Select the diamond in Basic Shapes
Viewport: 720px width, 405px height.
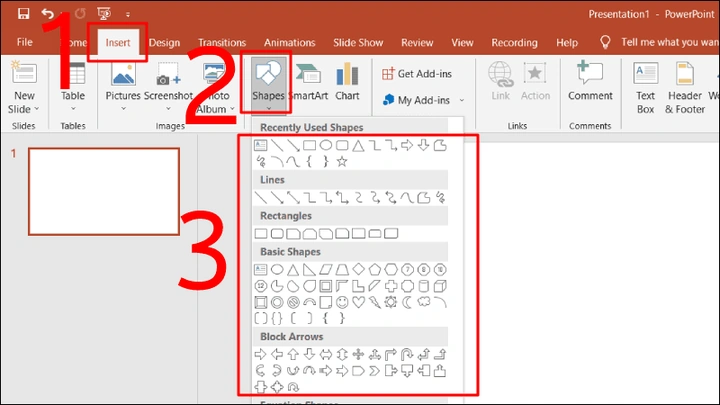pyautogui.click(x=358, y=270)
